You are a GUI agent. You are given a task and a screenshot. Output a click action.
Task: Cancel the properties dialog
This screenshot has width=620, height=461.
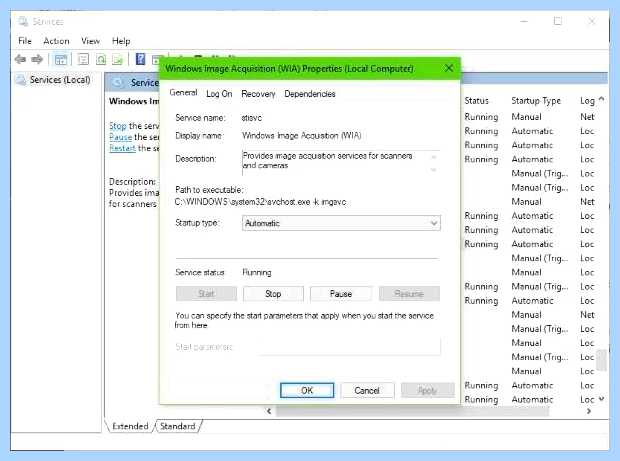pyautogui.click(x=367, y=390)
